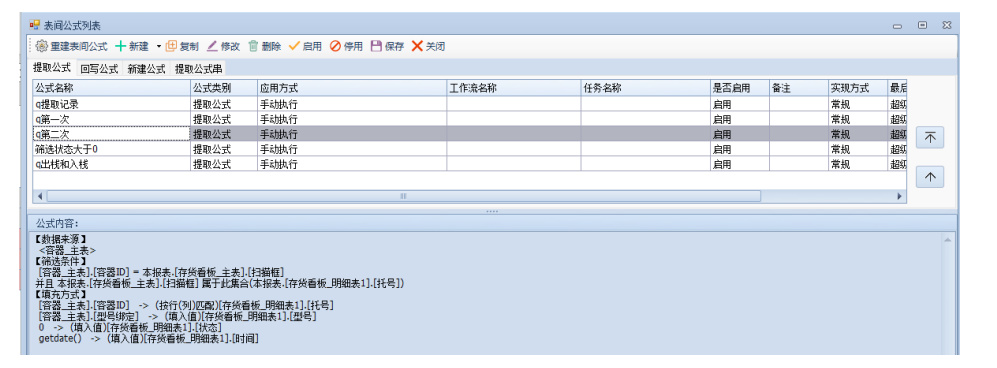The width and height of the screenshot is (997, 368).
Task: Click the 删除 trash icon
Action: point(253,46)
